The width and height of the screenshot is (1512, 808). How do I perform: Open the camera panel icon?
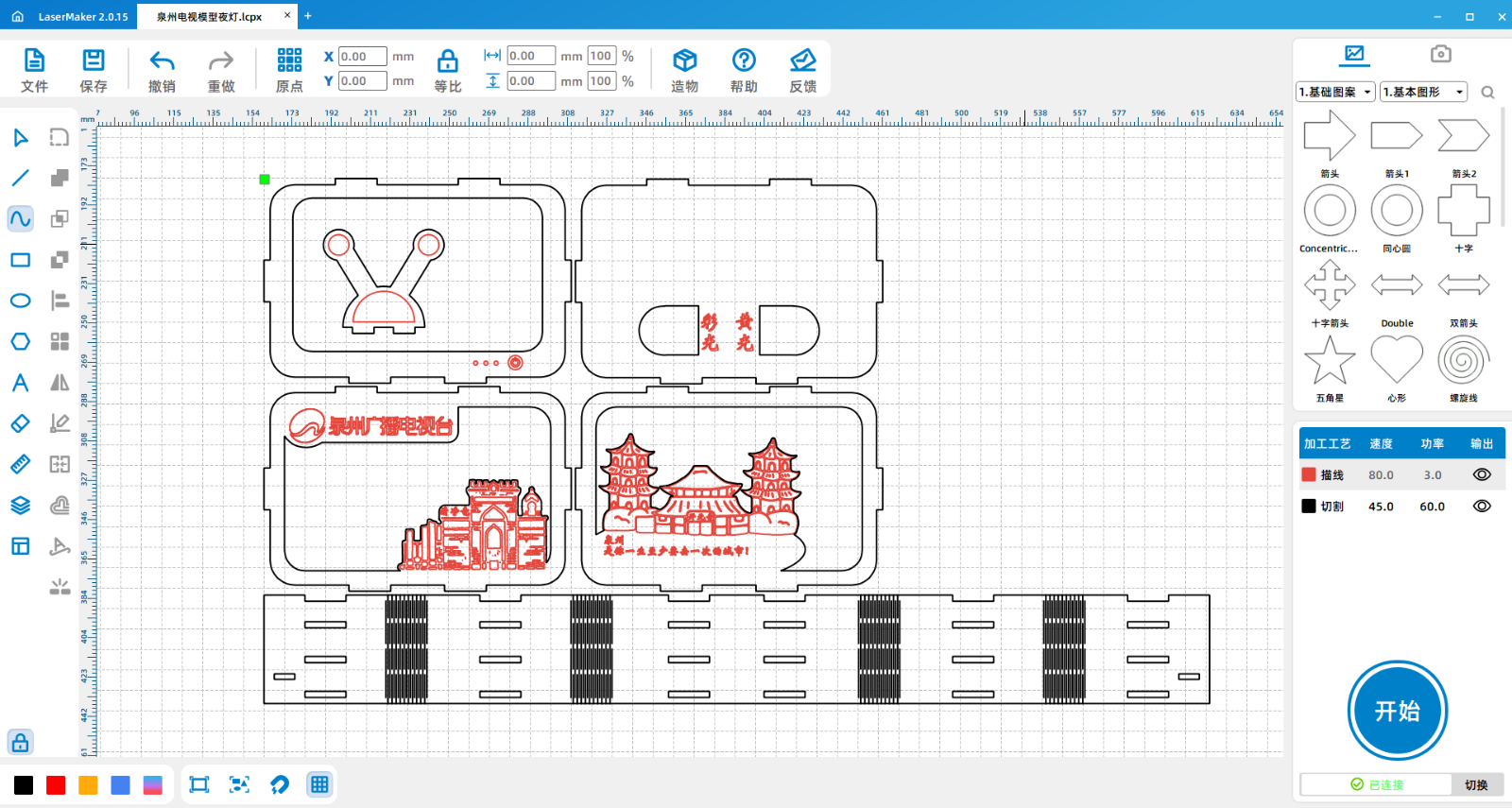(1440, 54)
